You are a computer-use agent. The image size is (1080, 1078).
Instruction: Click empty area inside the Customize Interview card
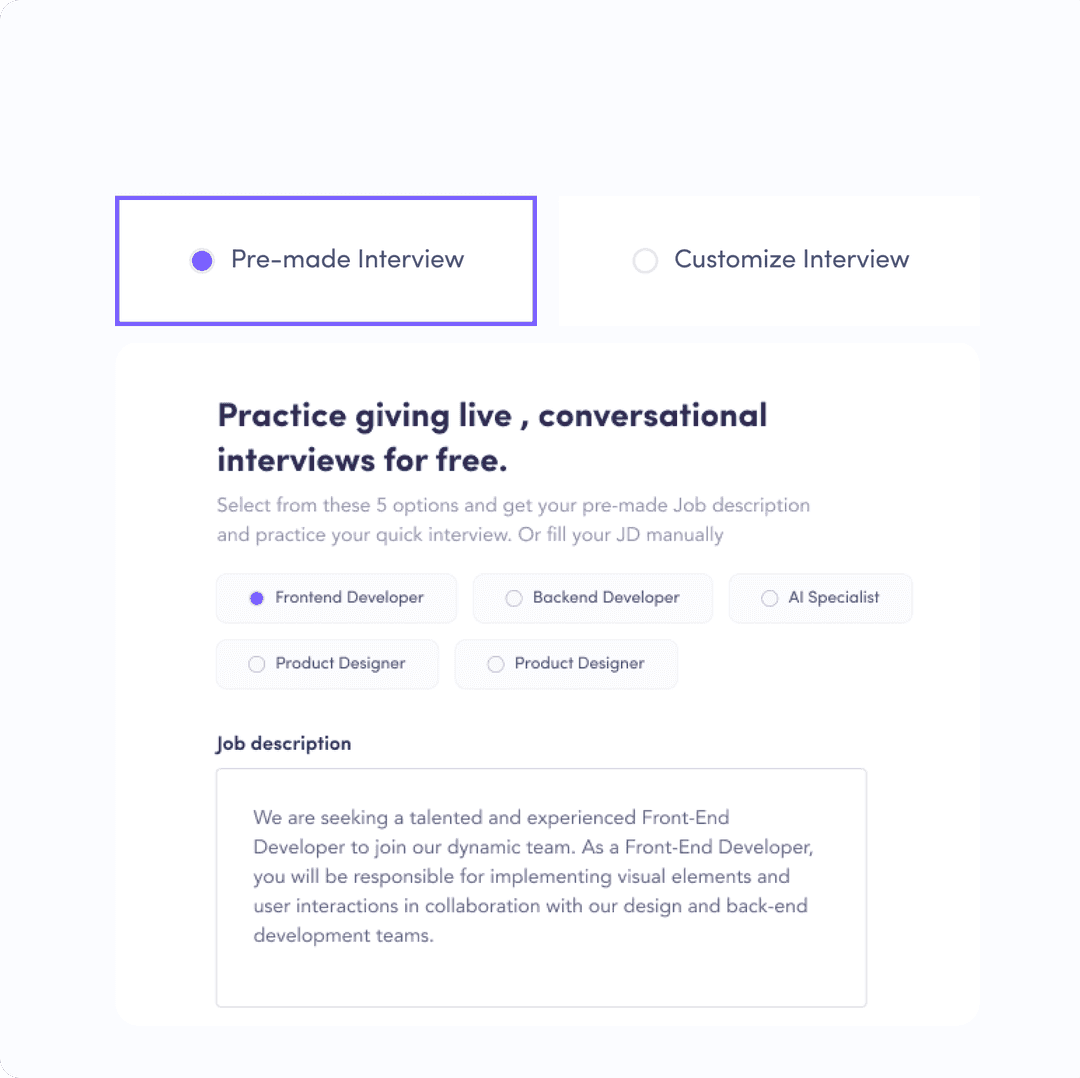click(769, 303)
